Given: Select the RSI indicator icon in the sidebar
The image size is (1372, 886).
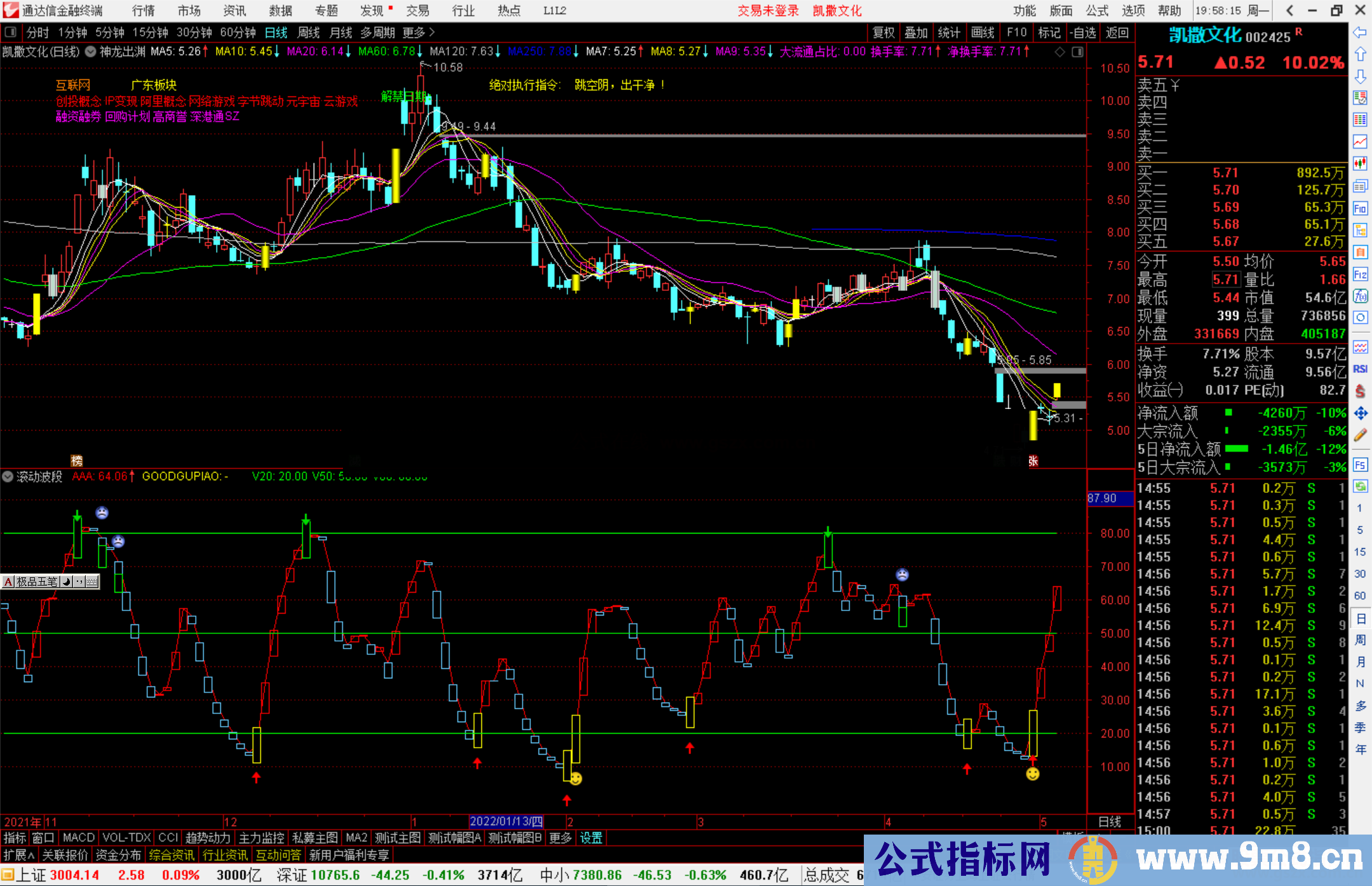Looking at the screenshot, I should pos(1360,369).
